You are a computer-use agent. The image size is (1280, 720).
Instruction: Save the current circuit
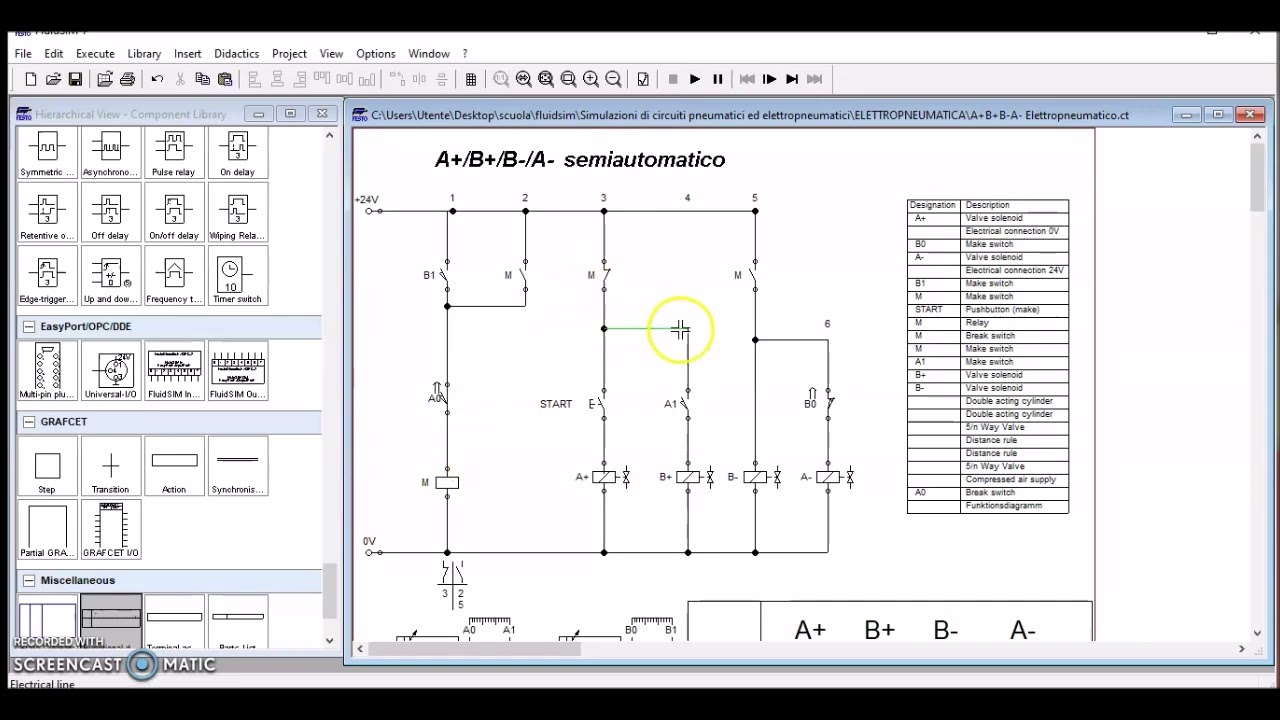point(75,79)
